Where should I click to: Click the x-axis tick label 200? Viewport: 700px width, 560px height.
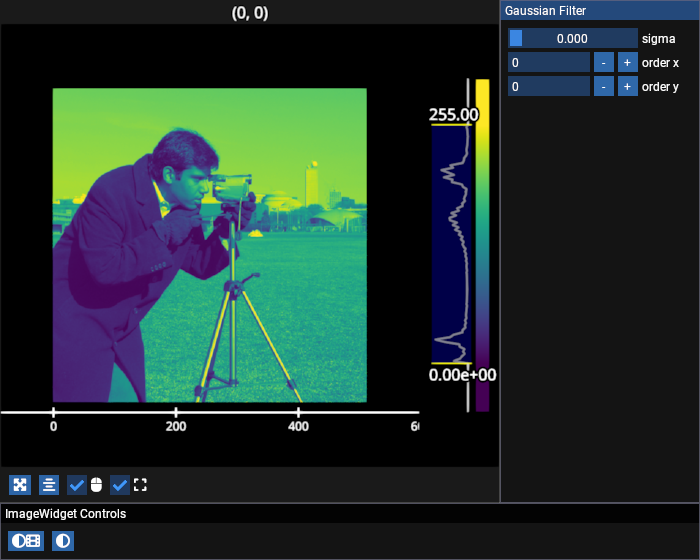point(176,426)
